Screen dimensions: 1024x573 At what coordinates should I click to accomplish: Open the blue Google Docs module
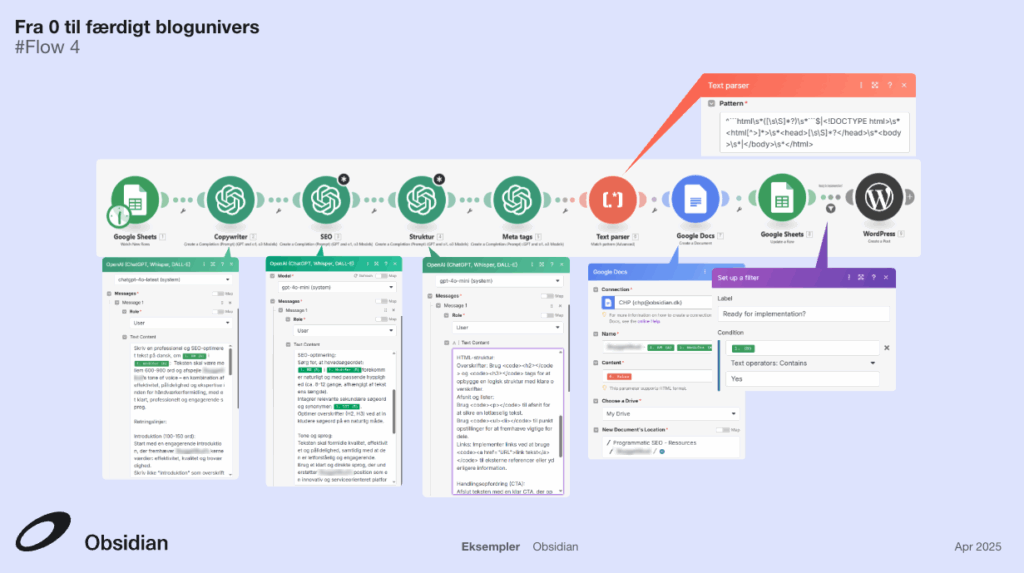(x=695, y=199)
